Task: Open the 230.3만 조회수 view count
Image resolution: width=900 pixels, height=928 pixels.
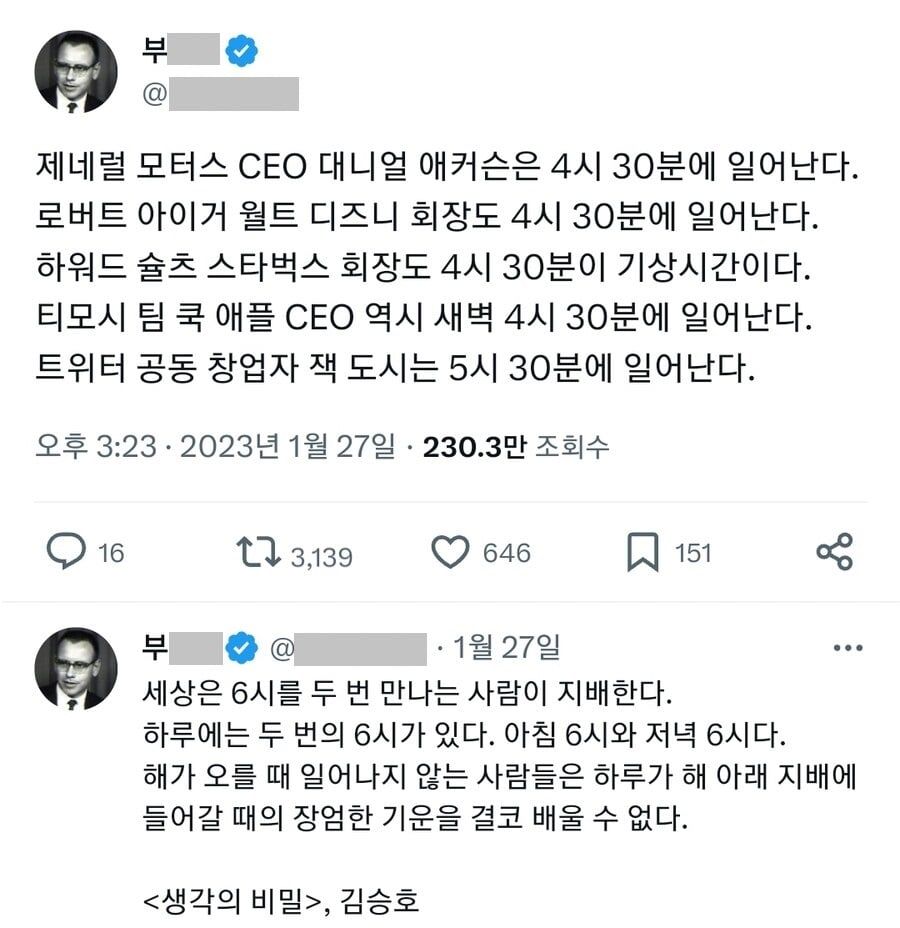Action: 516,446
